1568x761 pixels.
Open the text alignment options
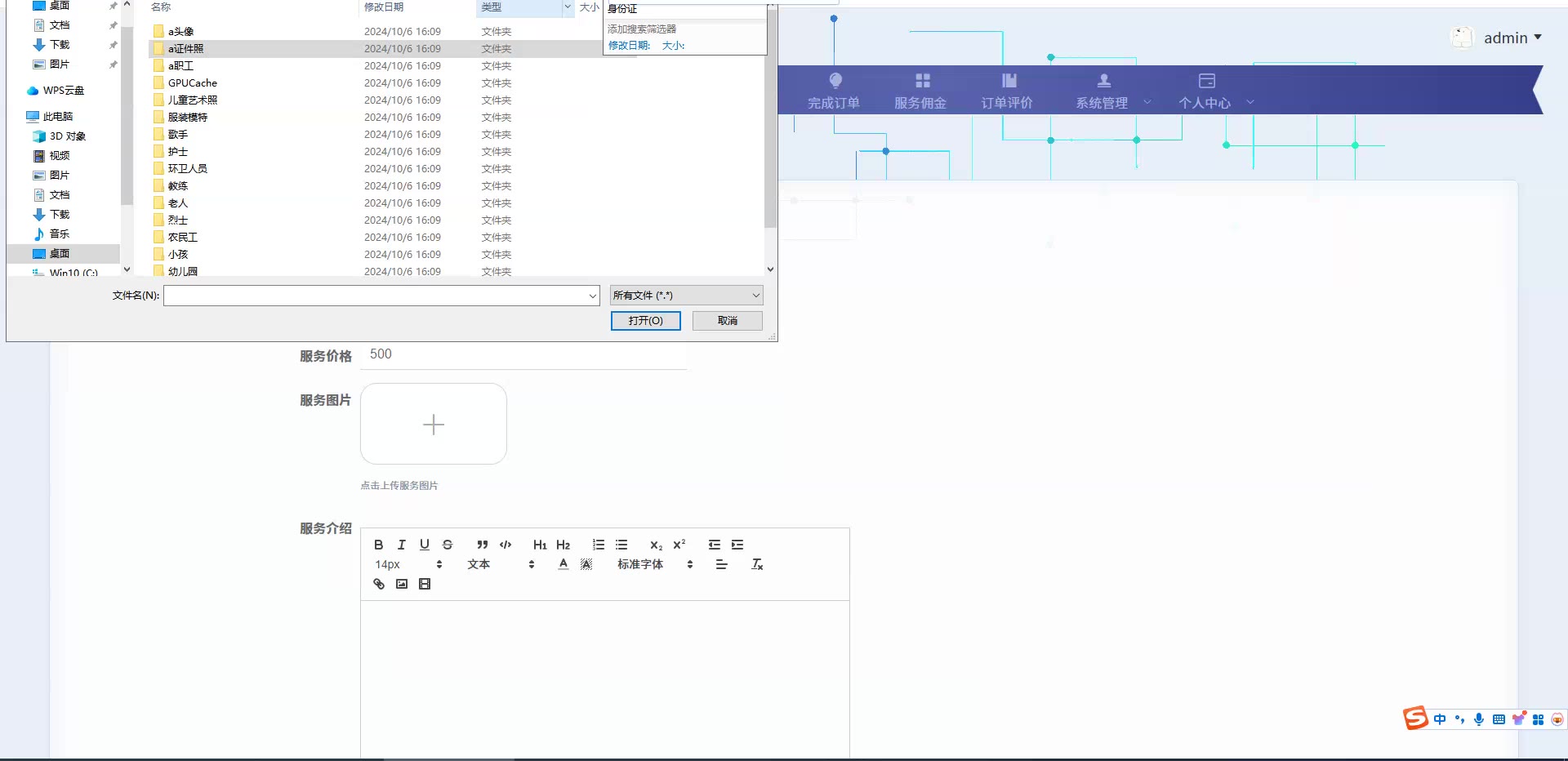[x=721, y=564]
